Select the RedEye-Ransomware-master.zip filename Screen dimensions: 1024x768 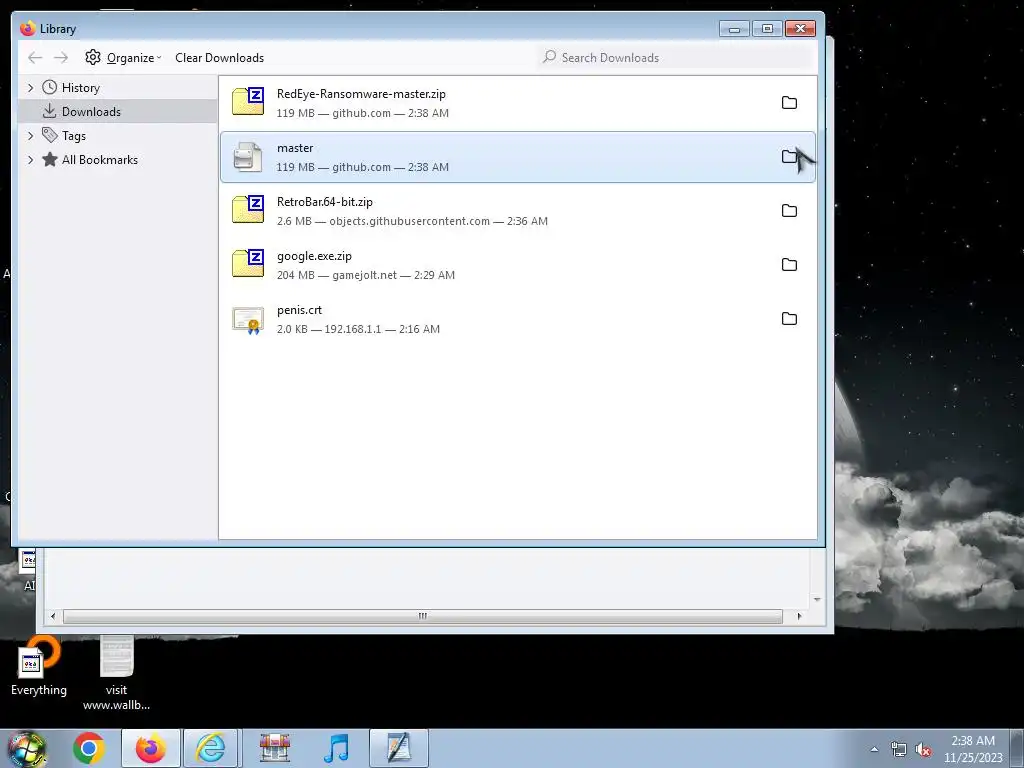tap(361, 94)
